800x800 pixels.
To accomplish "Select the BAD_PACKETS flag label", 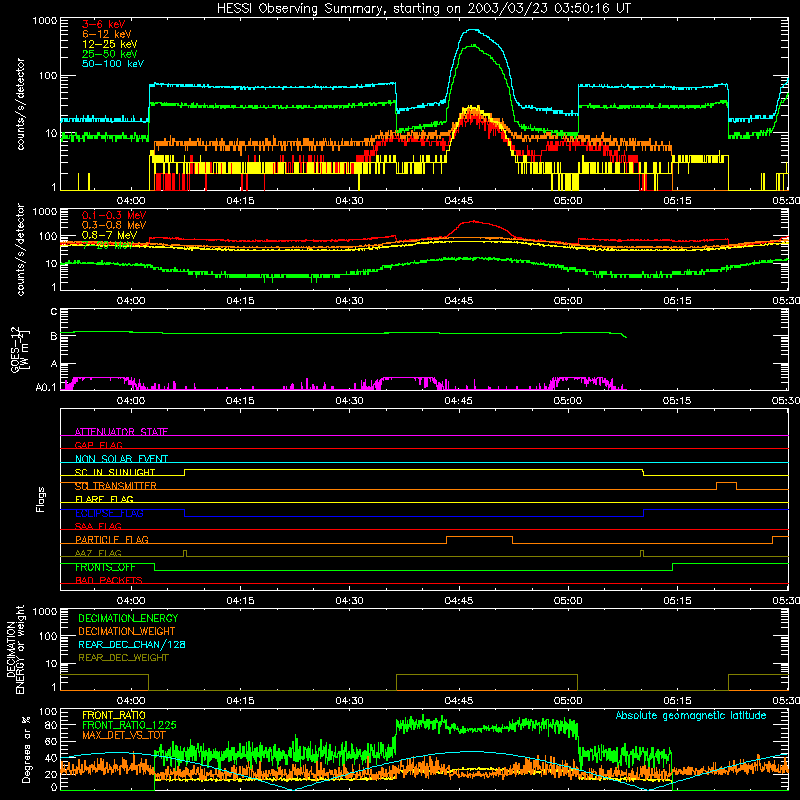I will [109, 580].
